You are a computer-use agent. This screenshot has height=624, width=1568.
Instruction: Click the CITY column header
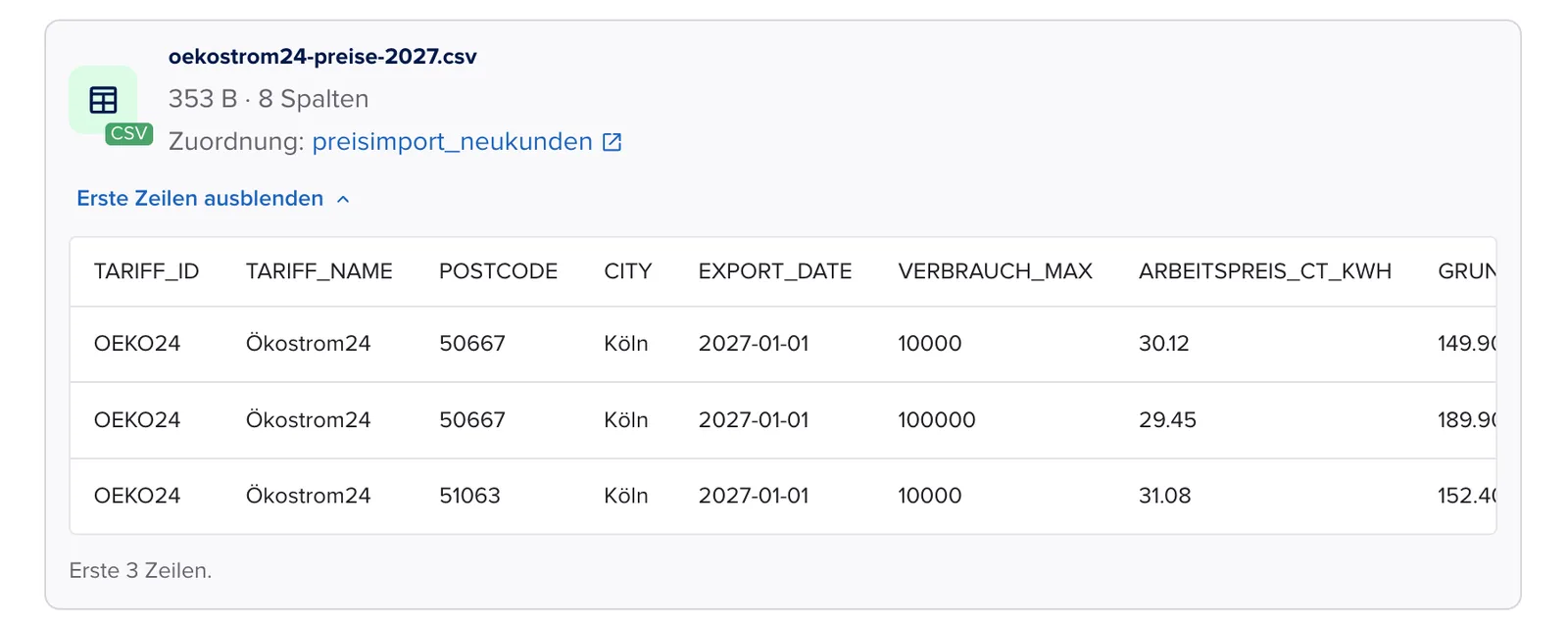628,271
